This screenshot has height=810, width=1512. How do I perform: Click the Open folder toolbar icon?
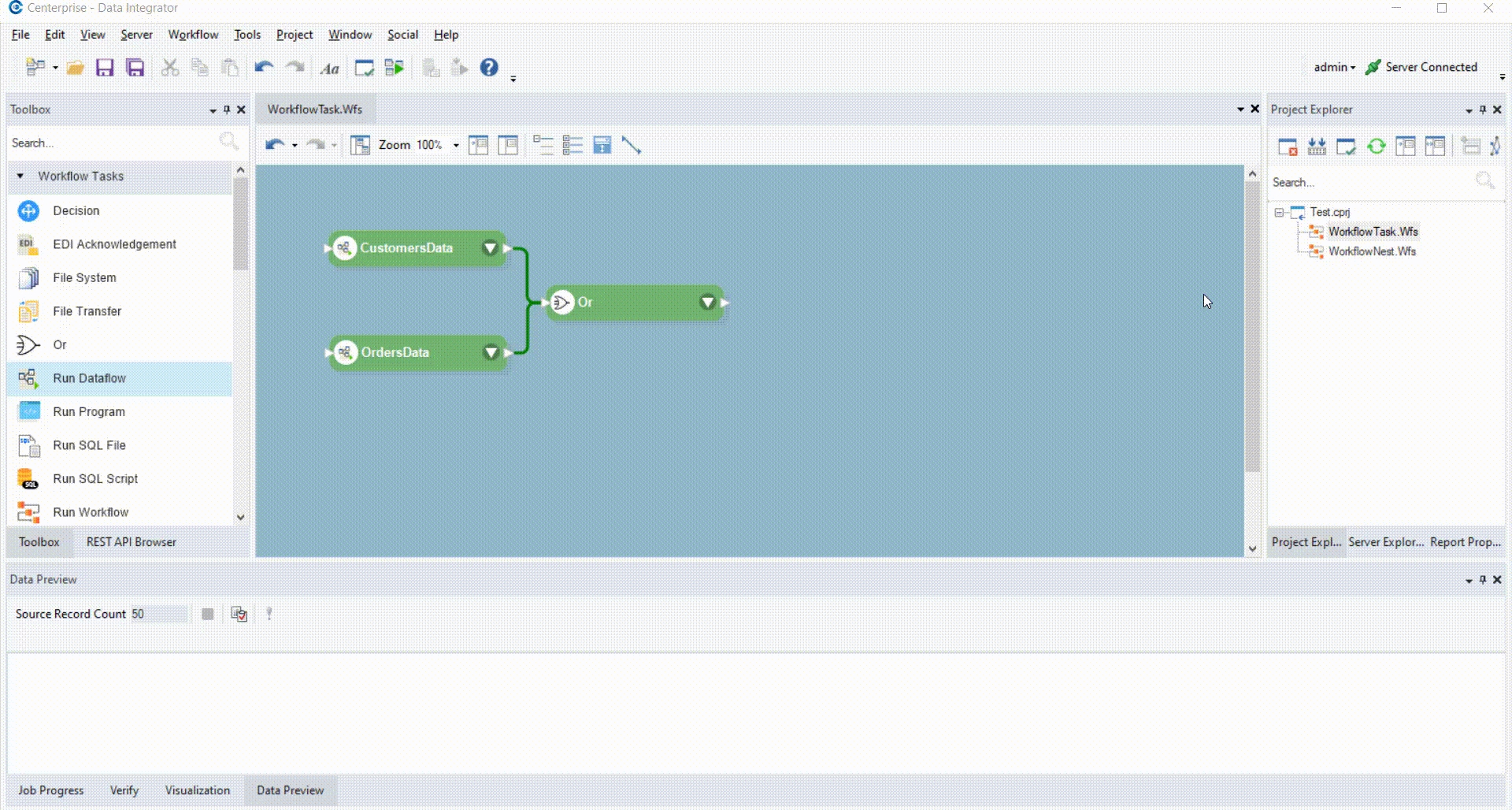[x=75, y=68]
